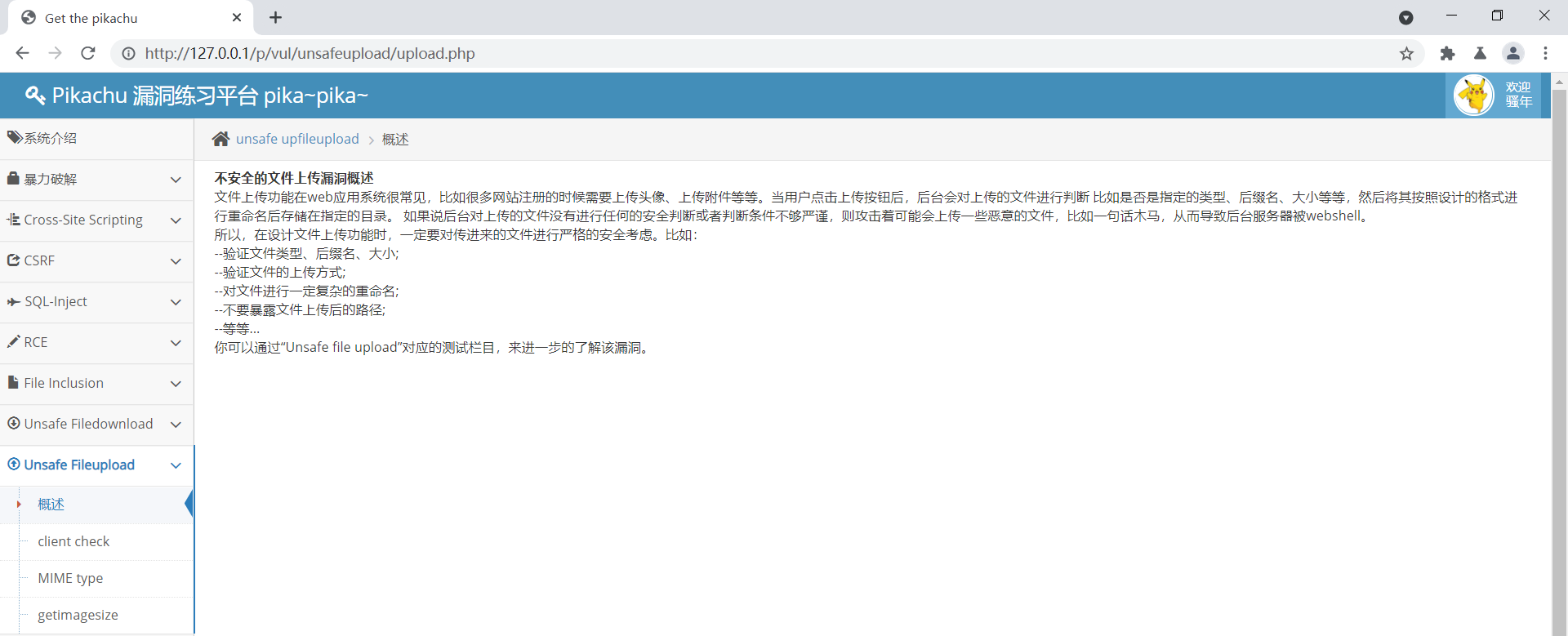This screenshot has height=636, width=1568.
Task: Go back using browser back arrow
Action: pos(22,53)
